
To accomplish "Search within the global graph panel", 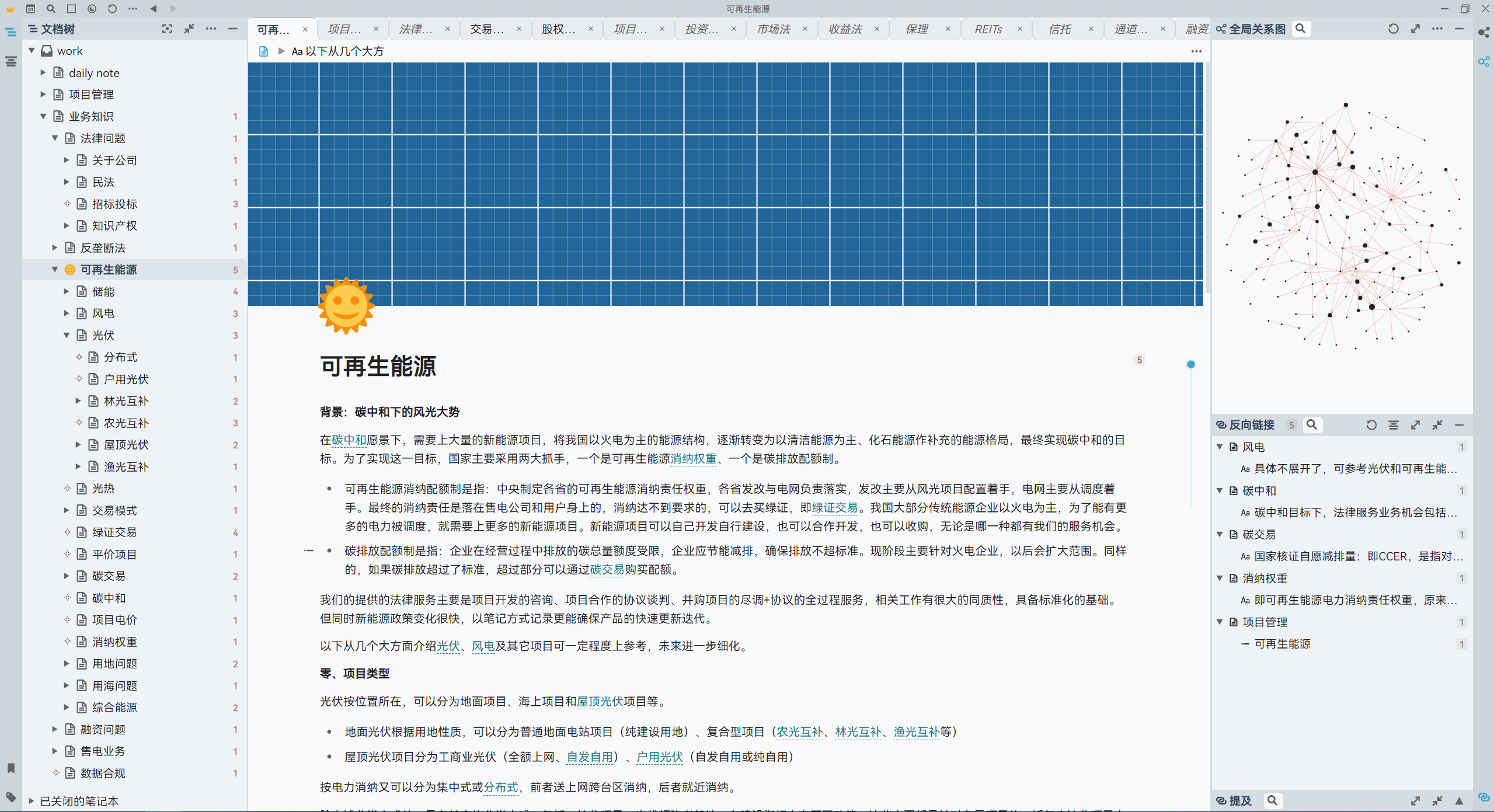I will [x=1300, y=29].
